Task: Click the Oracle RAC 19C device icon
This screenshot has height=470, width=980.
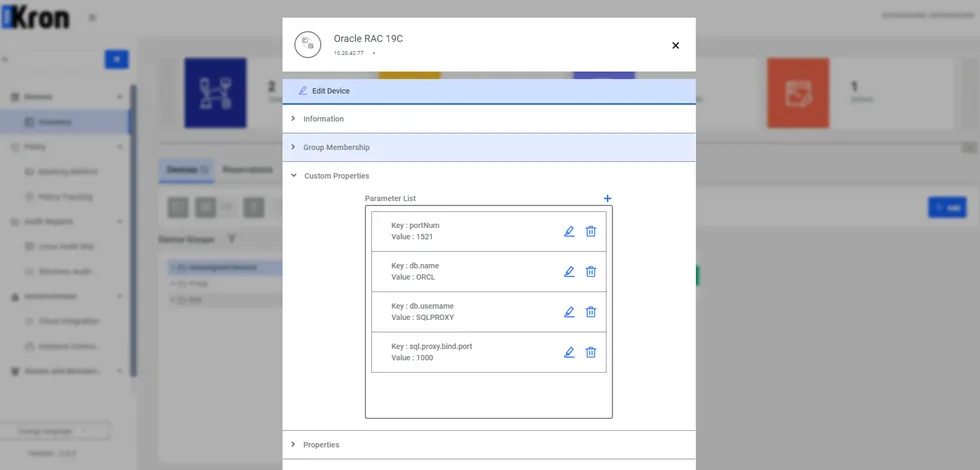Action: (308, 45)
